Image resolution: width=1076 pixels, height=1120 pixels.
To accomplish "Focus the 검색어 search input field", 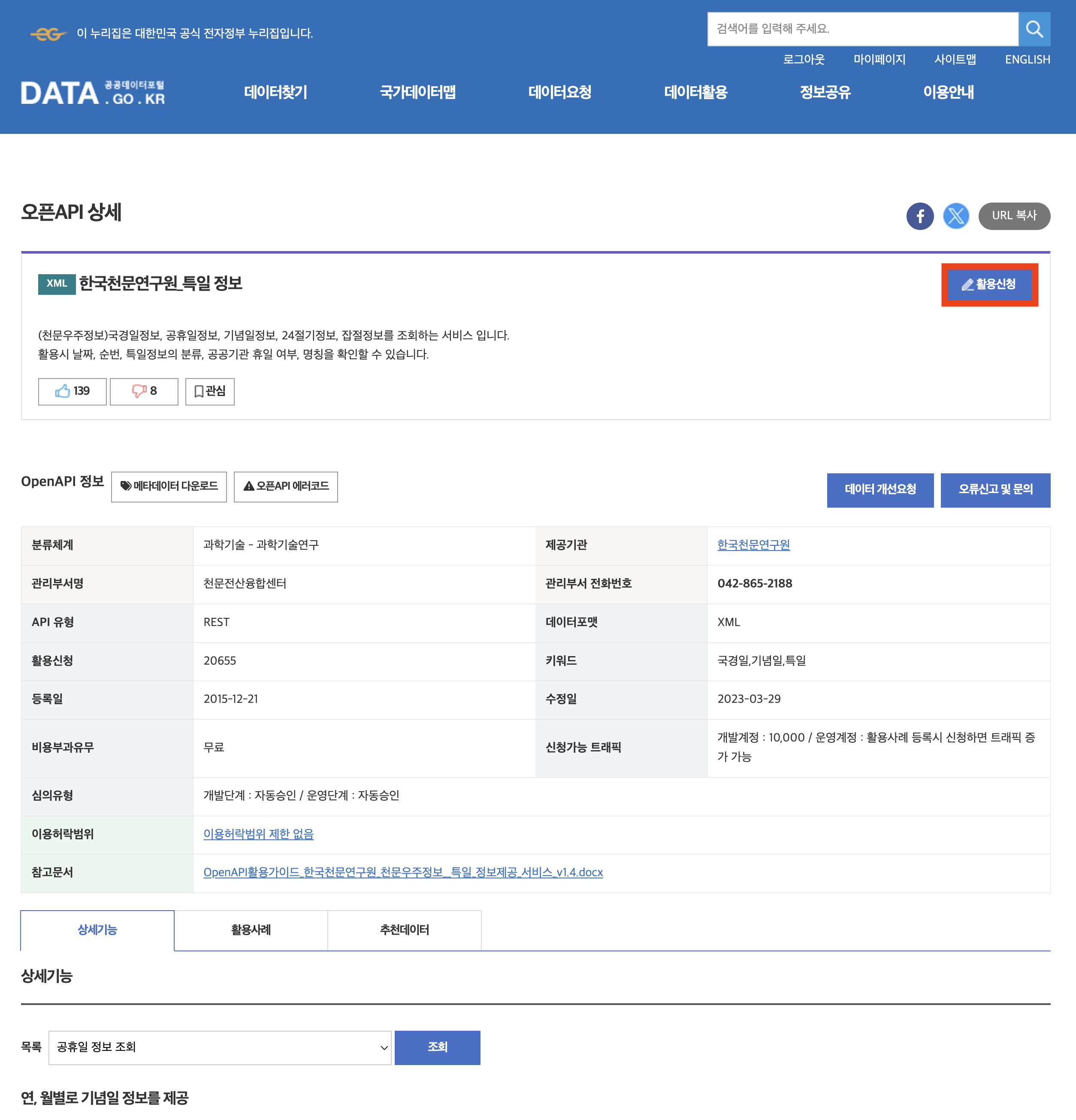I will [x=862, y=29].
